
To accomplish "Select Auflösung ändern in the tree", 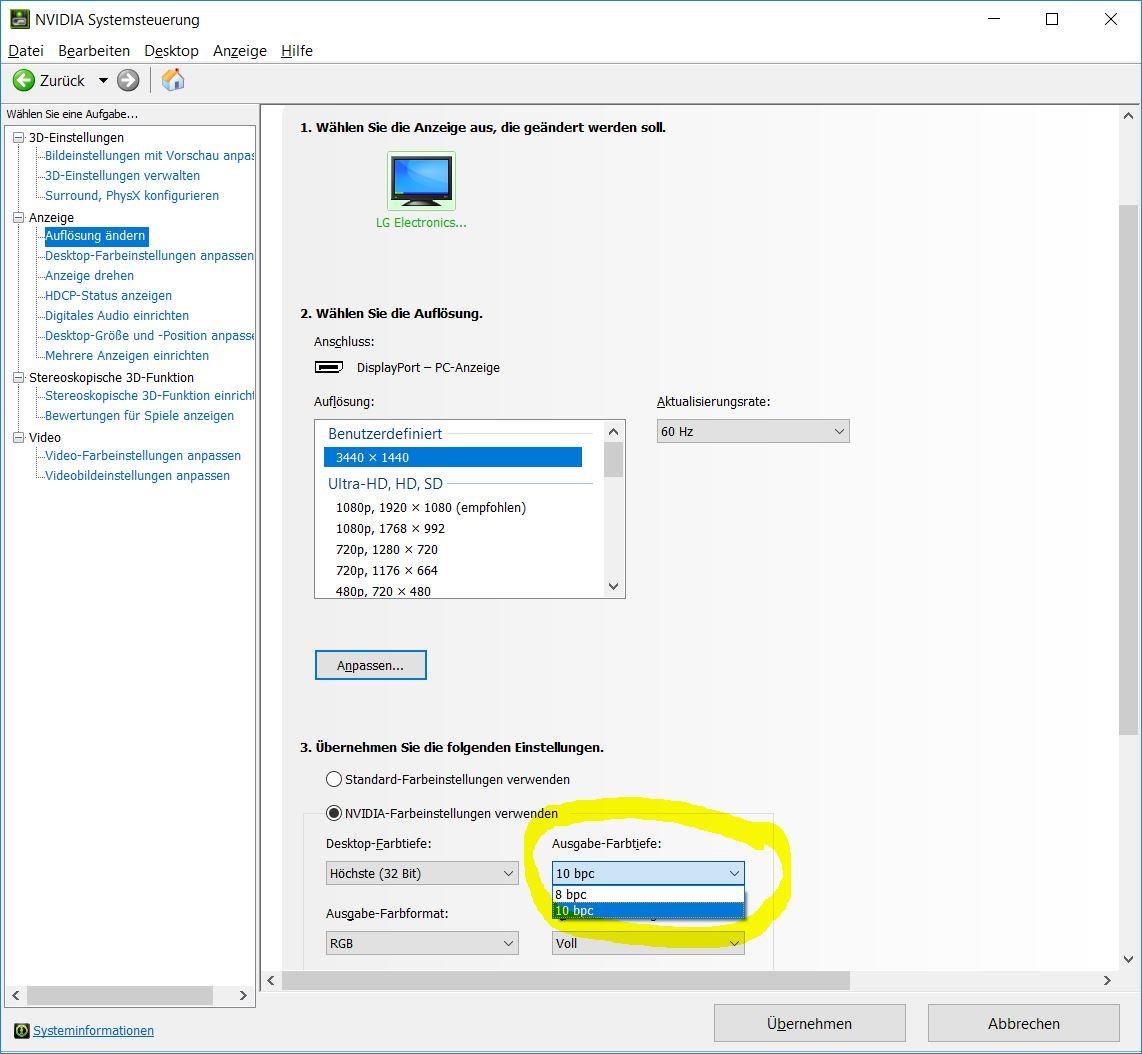I will coord(95,235).
